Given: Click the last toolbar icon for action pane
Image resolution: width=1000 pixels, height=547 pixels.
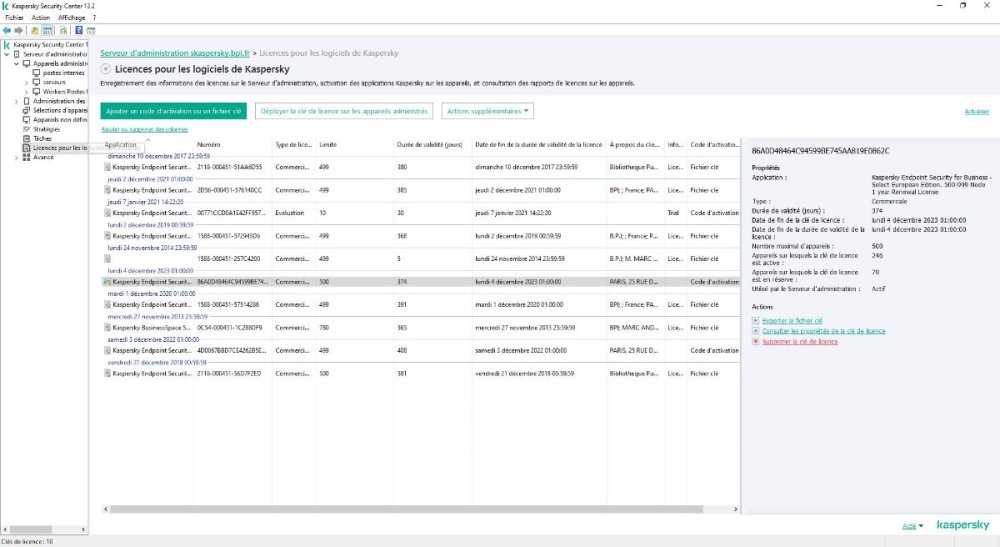Looking at the screenshot, I should (91, 30).
